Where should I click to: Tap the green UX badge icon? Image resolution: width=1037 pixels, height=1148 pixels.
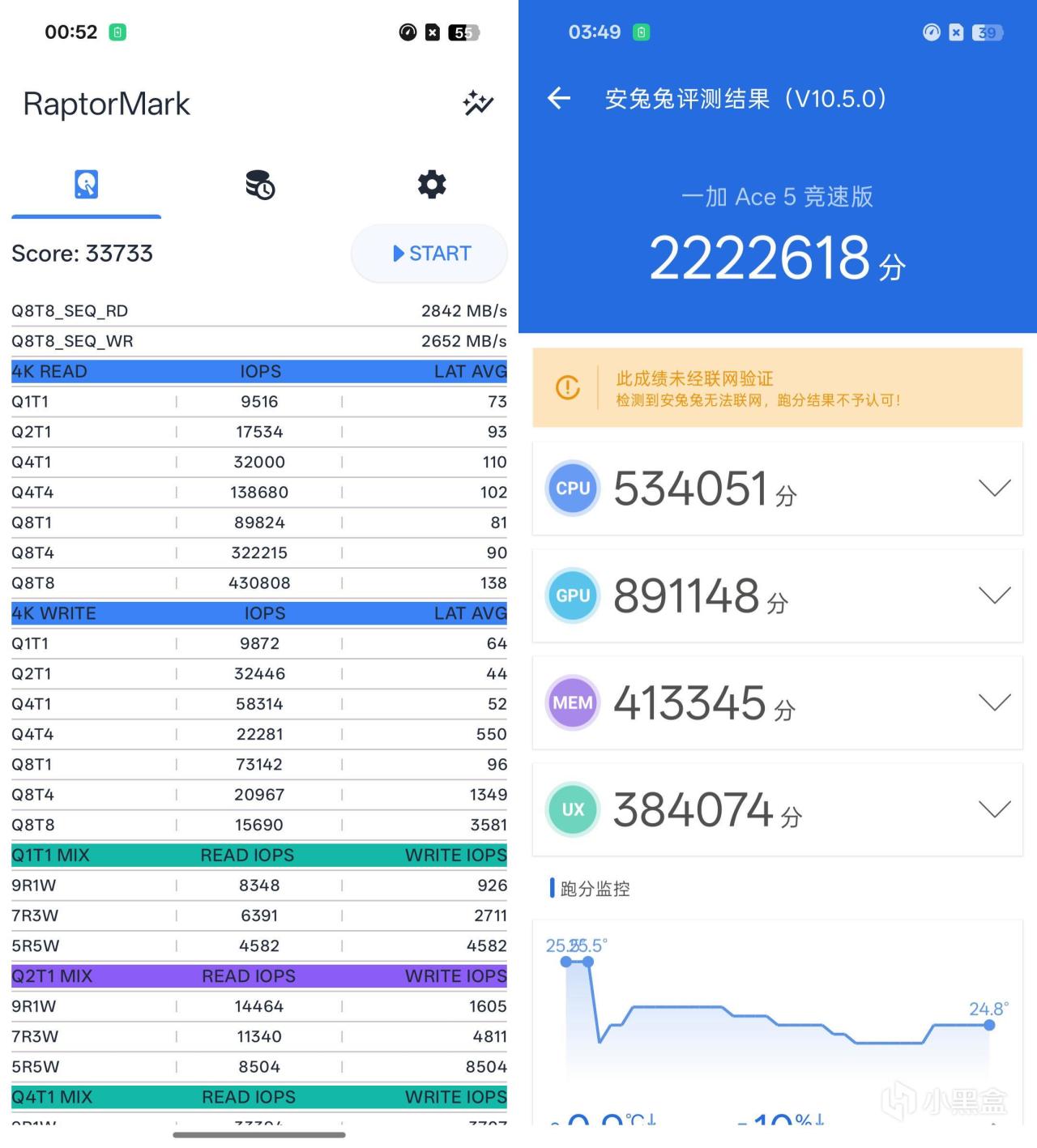[573, 809]
